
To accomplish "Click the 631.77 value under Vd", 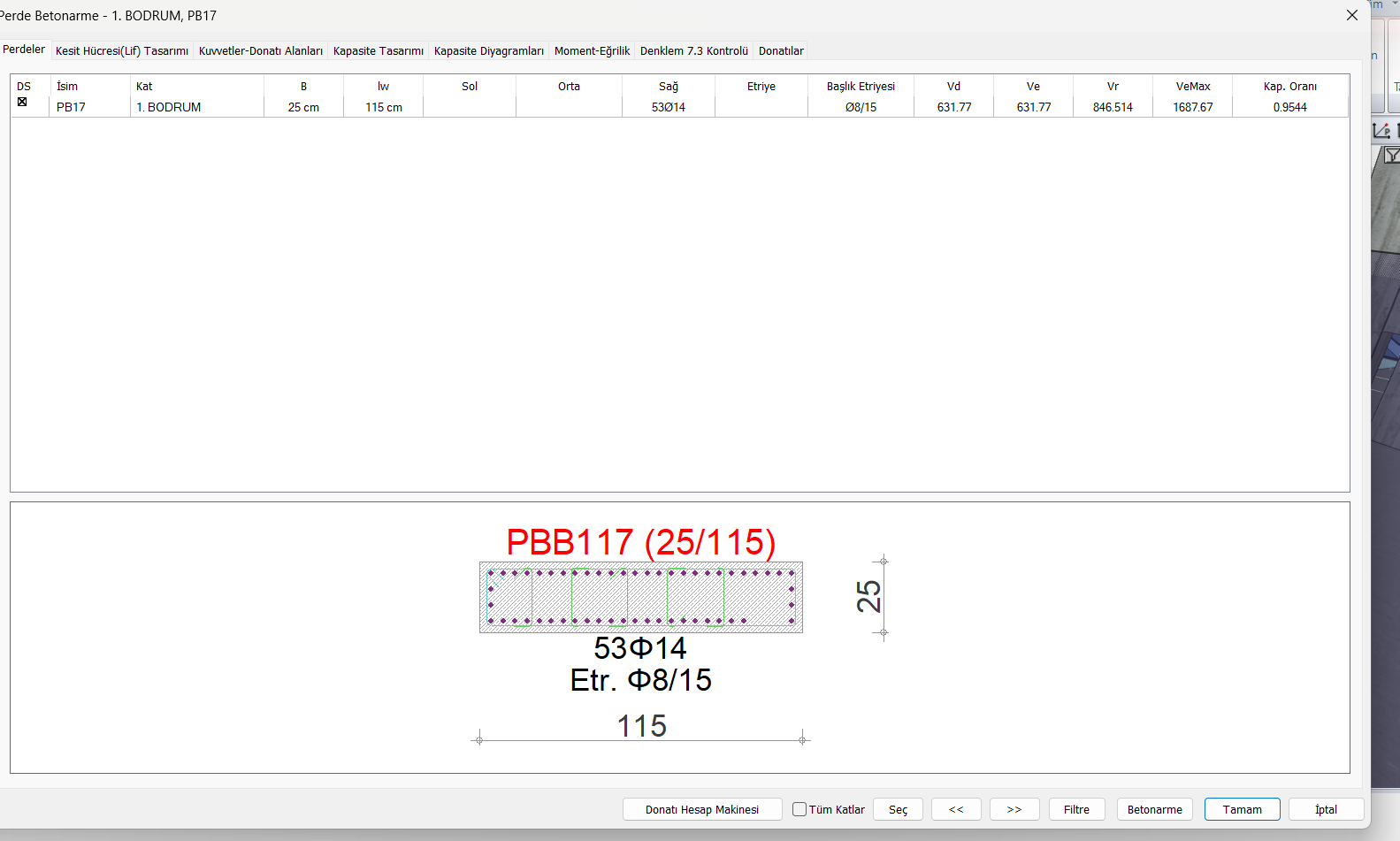I will [x=954, y=107].
